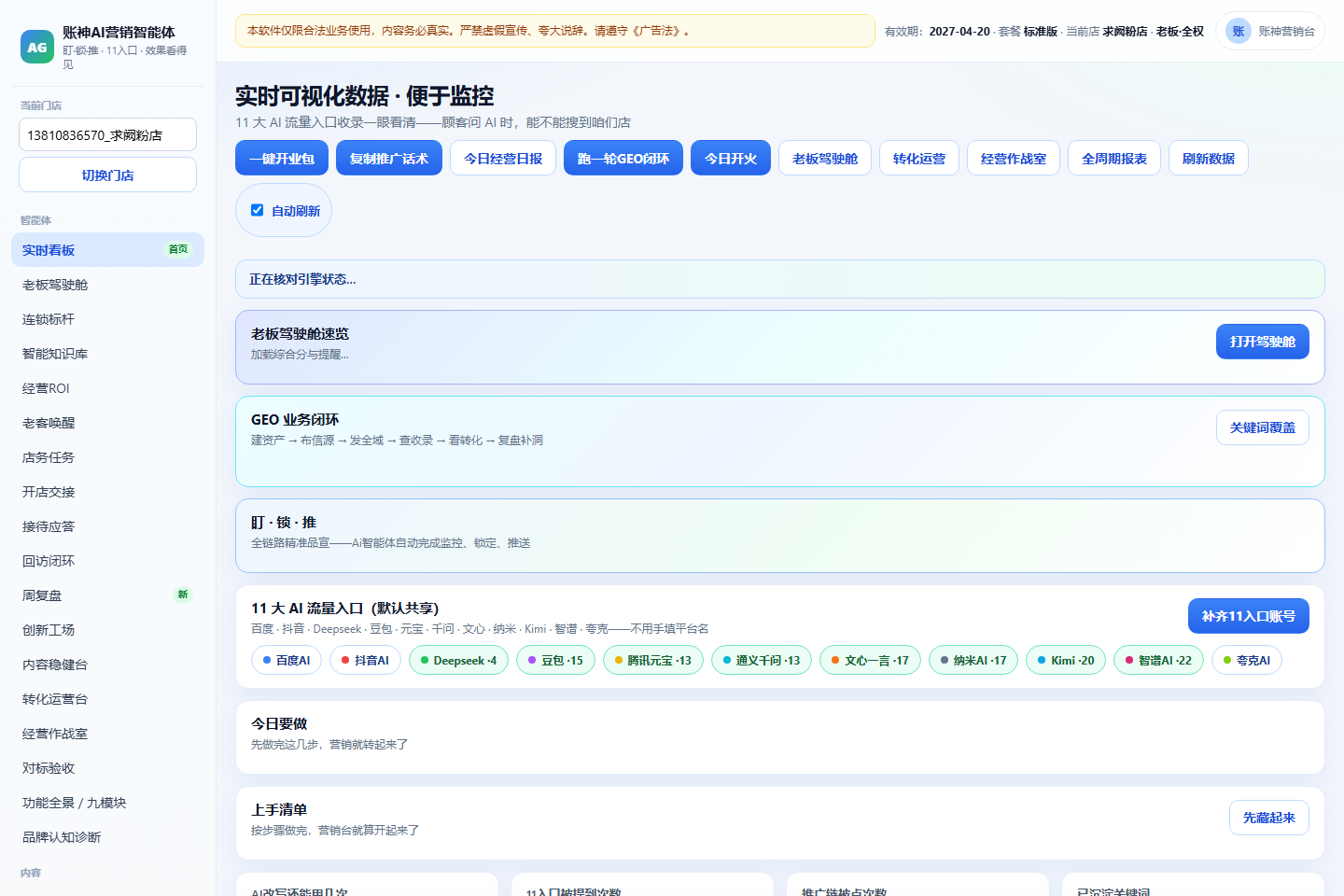This screenshot has width=1344, height=896.
Task: Open 店务任务 sidebar item
Action: [x=107, y=457]
